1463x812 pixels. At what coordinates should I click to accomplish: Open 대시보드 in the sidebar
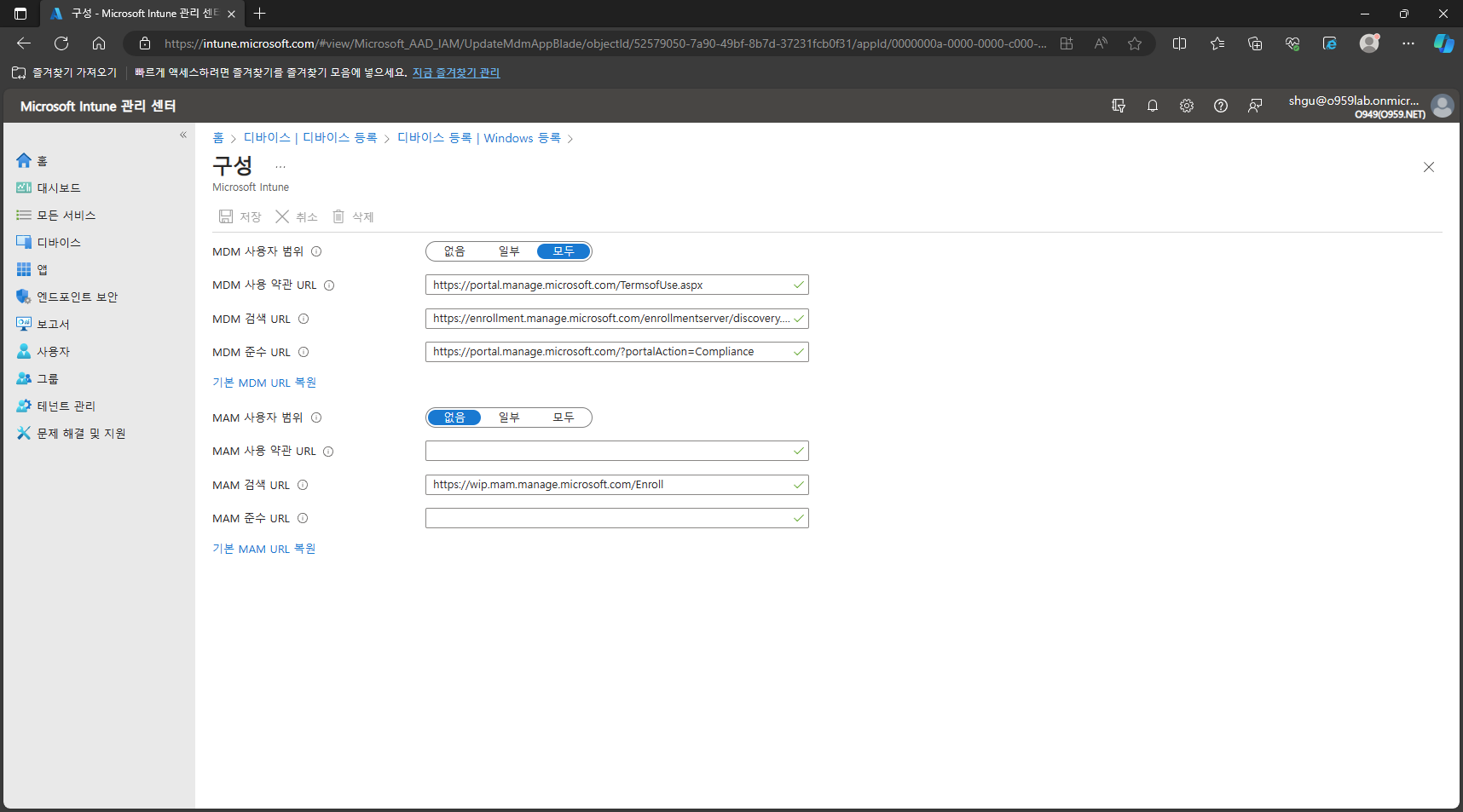(x=58, y=187)
